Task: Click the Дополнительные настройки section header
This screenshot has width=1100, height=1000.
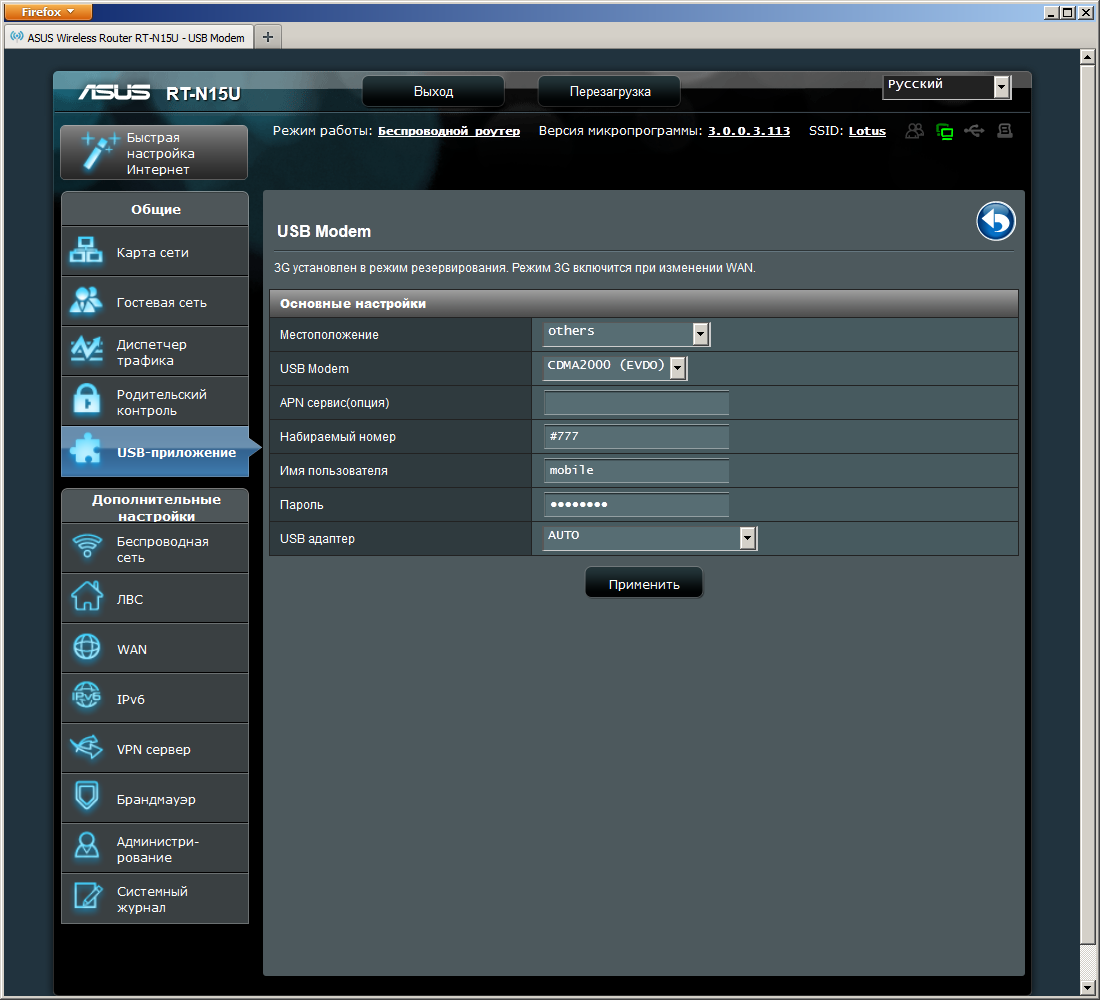Action: tap(155, 507)
